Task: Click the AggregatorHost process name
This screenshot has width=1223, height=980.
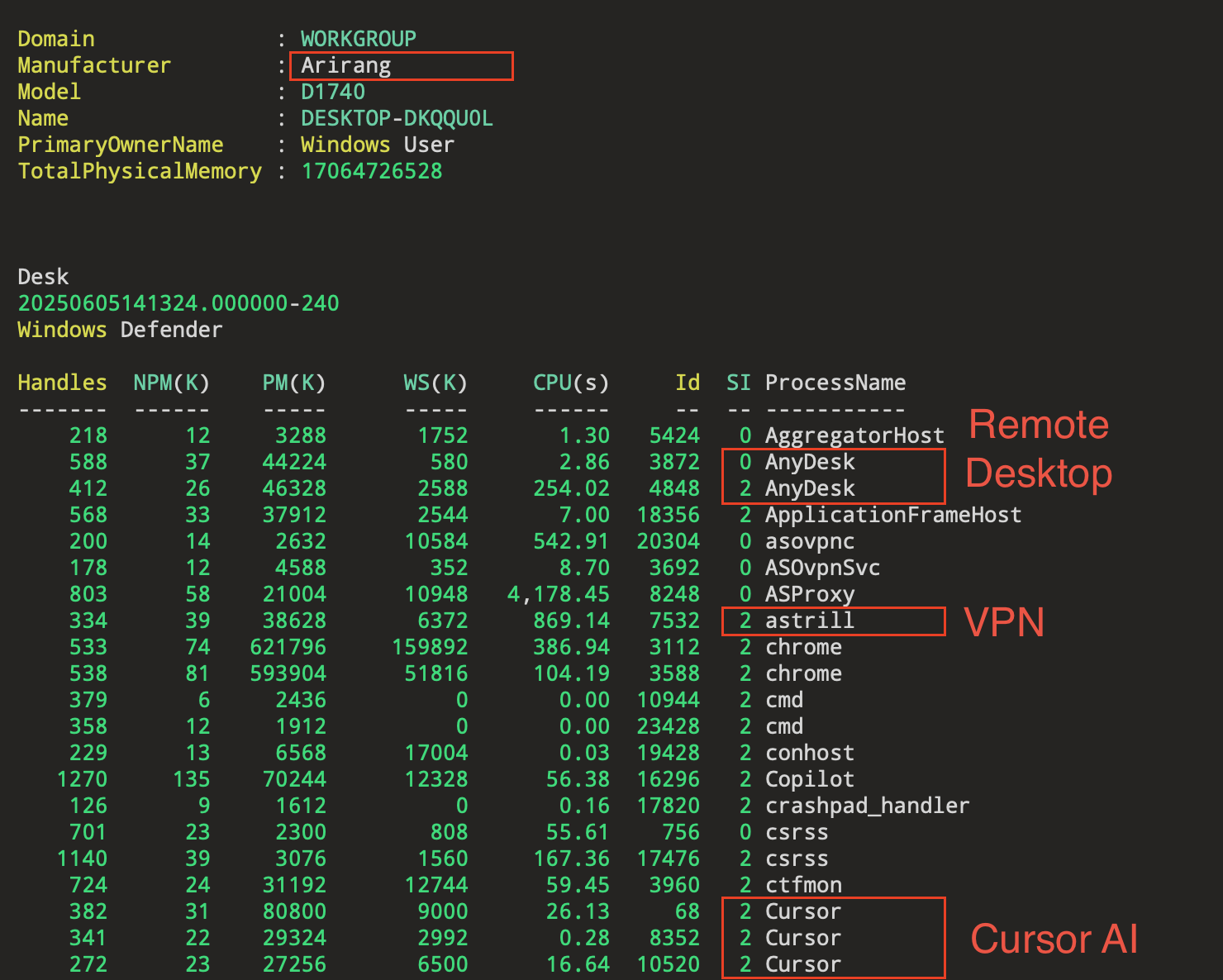Action: pos(854,435)
